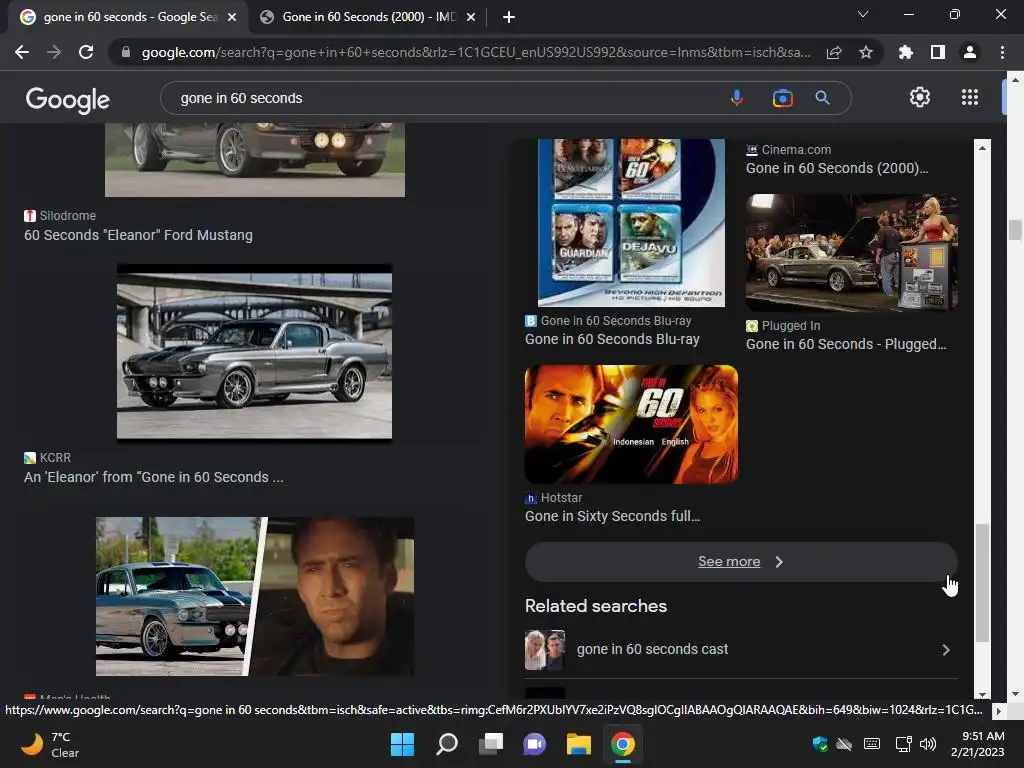View site security lock info

click(x=126, y=52)
